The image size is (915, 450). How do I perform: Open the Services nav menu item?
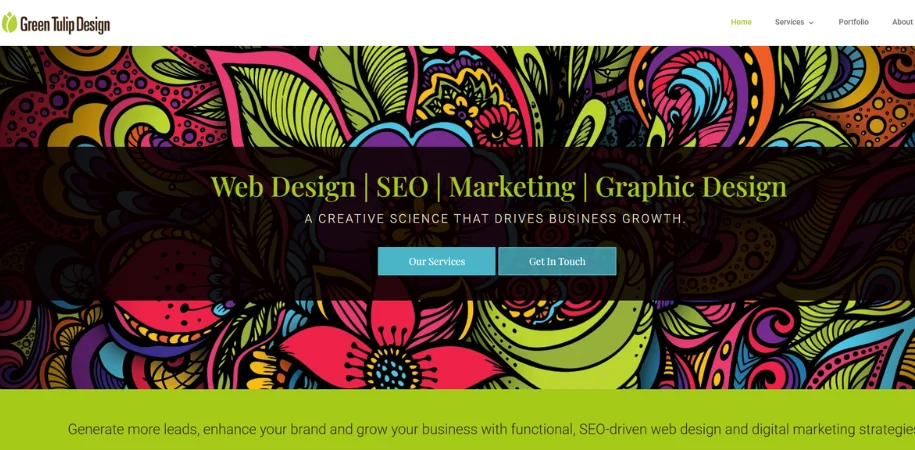click(x=789, y=22)
